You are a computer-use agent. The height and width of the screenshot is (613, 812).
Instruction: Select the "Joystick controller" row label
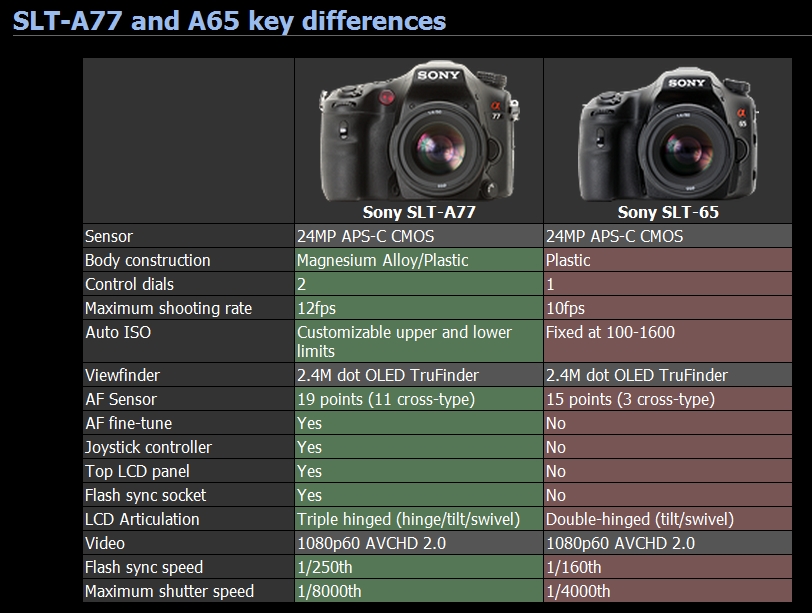pos(148,447)
